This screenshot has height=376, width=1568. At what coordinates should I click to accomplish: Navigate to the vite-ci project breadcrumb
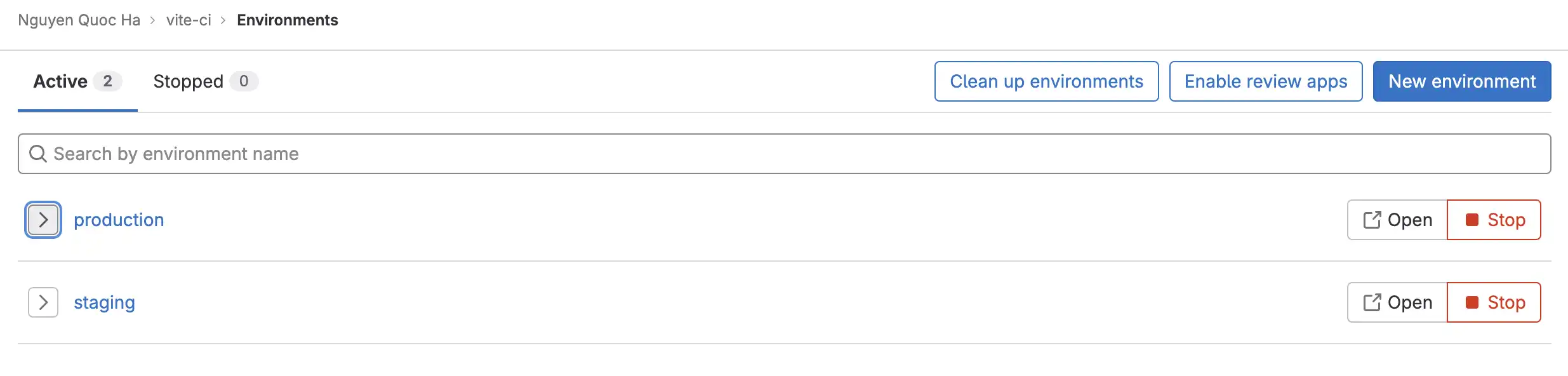pos(189,20)
